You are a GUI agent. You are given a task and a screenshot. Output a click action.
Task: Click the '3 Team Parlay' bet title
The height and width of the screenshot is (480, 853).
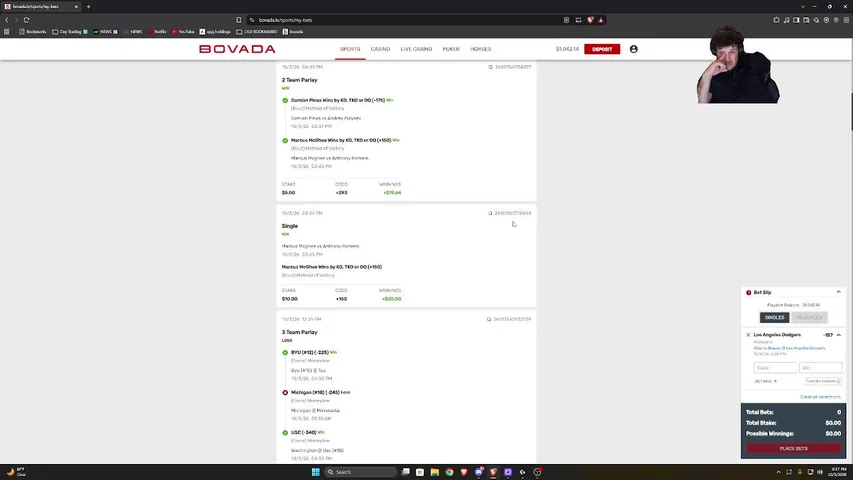point(299,332)
